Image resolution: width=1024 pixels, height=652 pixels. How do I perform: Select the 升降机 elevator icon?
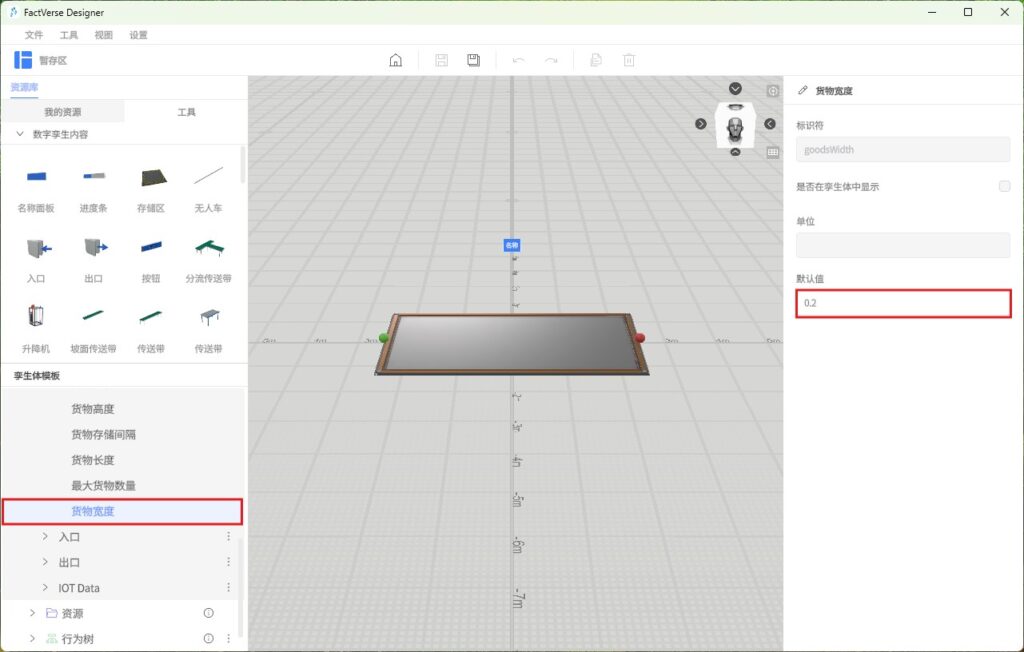[x=35, y=317]
